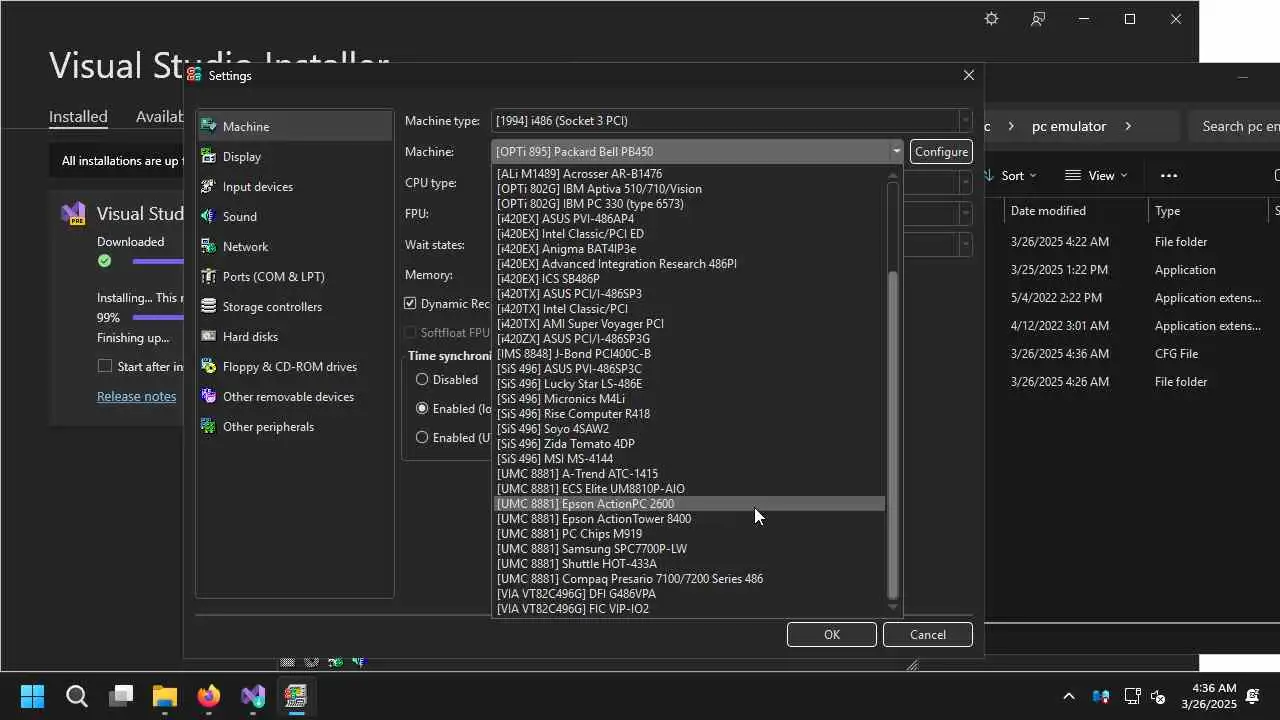Choose IBM Aptiva 510/710/Vision machine
Image resolution: width=1280 pixels, height=720 pixels.
(690, 189)
